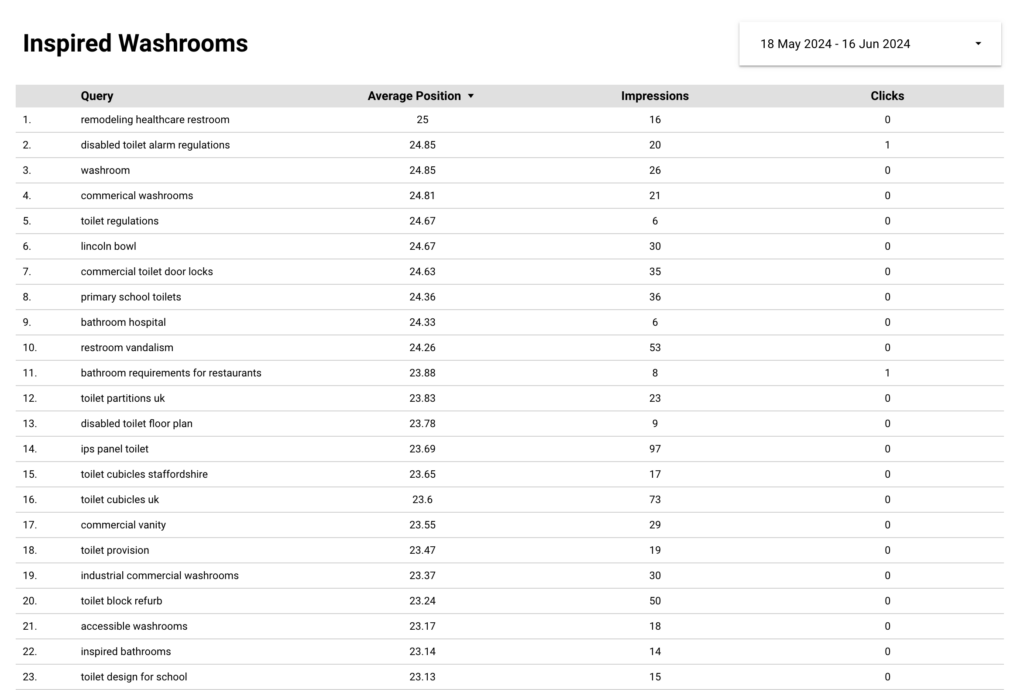Screen dimensions: 1024x690
Task: Click the Average Position column header
Action: tap(414, 96)
